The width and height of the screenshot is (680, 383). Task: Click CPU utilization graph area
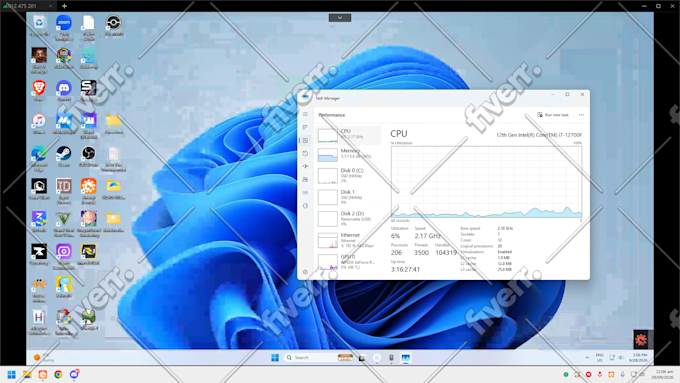point(486,181)
